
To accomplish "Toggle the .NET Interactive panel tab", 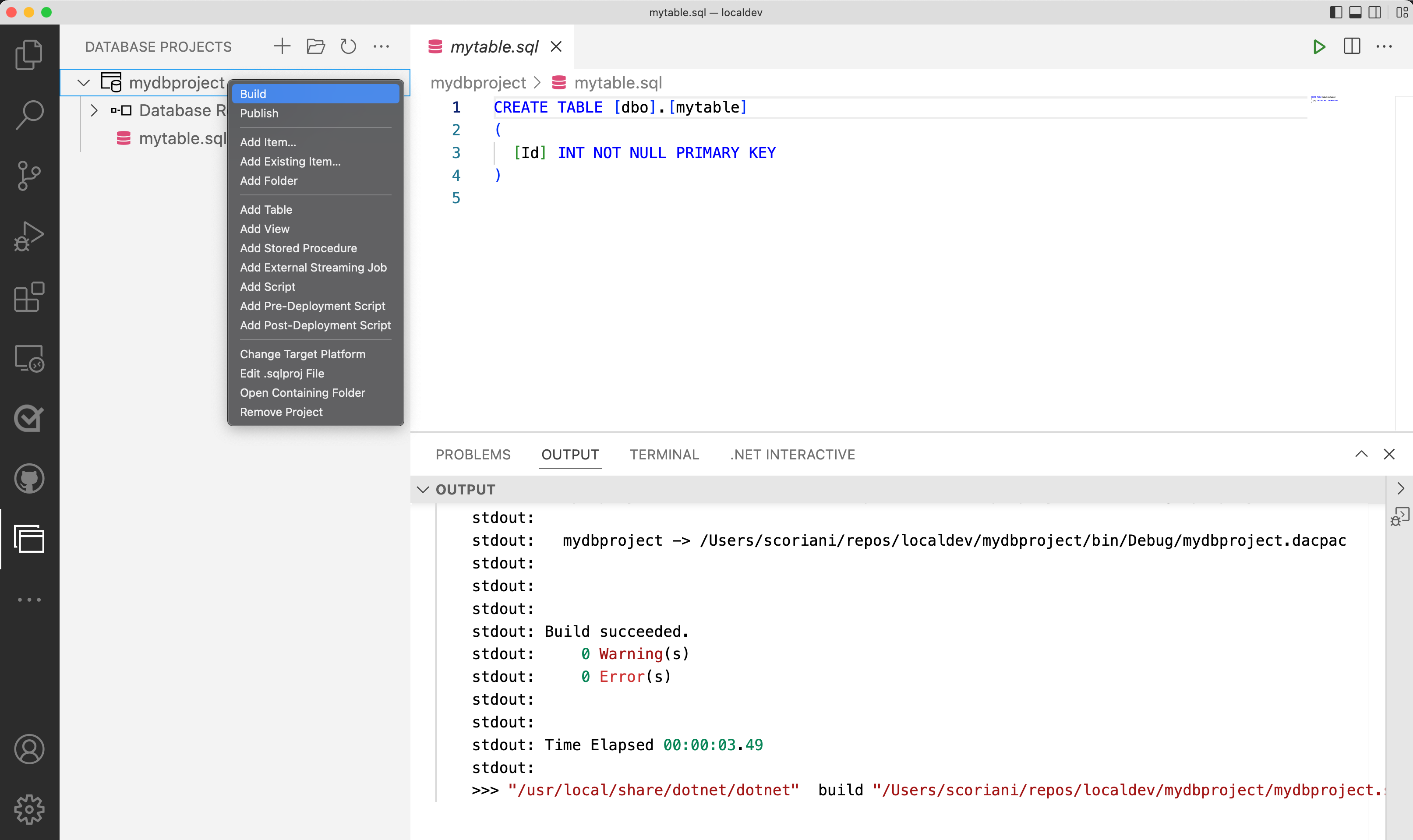I will [792, 454].
